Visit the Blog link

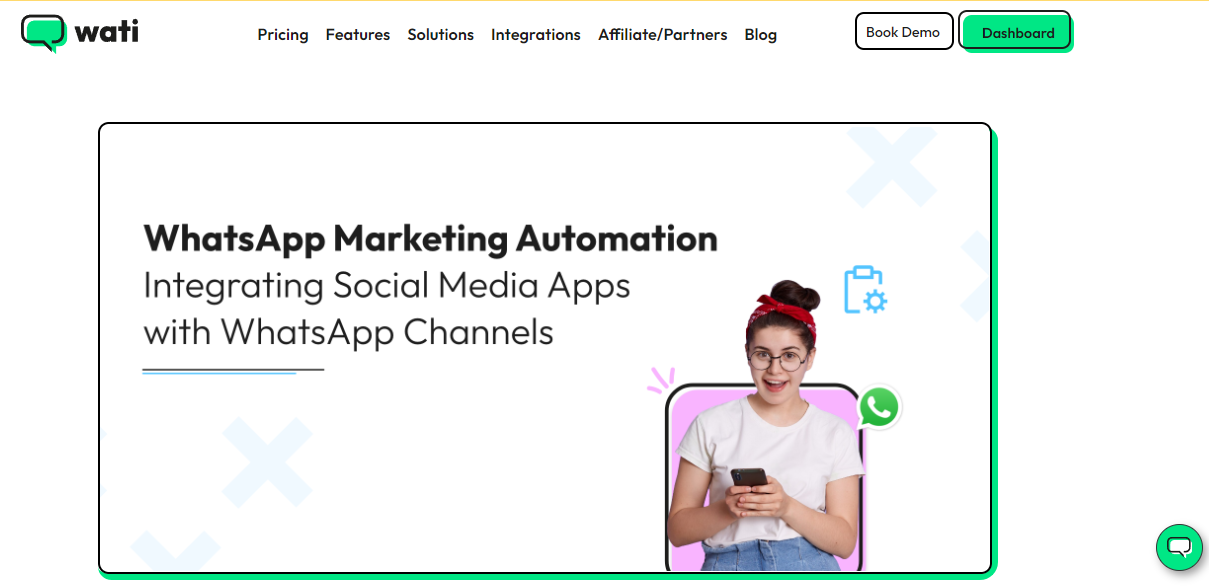(x=761, y=35)
